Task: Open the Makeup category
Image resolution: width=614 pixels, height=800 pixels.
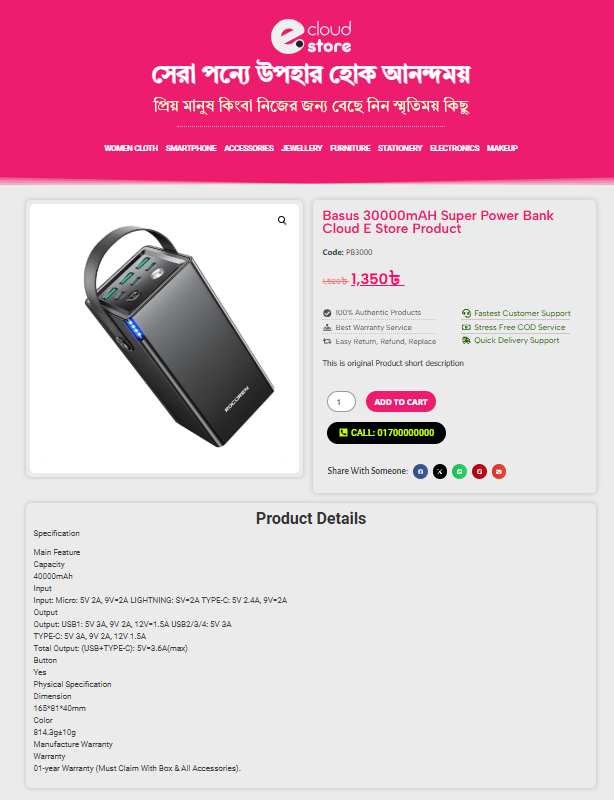Action: tap(502, 148)
